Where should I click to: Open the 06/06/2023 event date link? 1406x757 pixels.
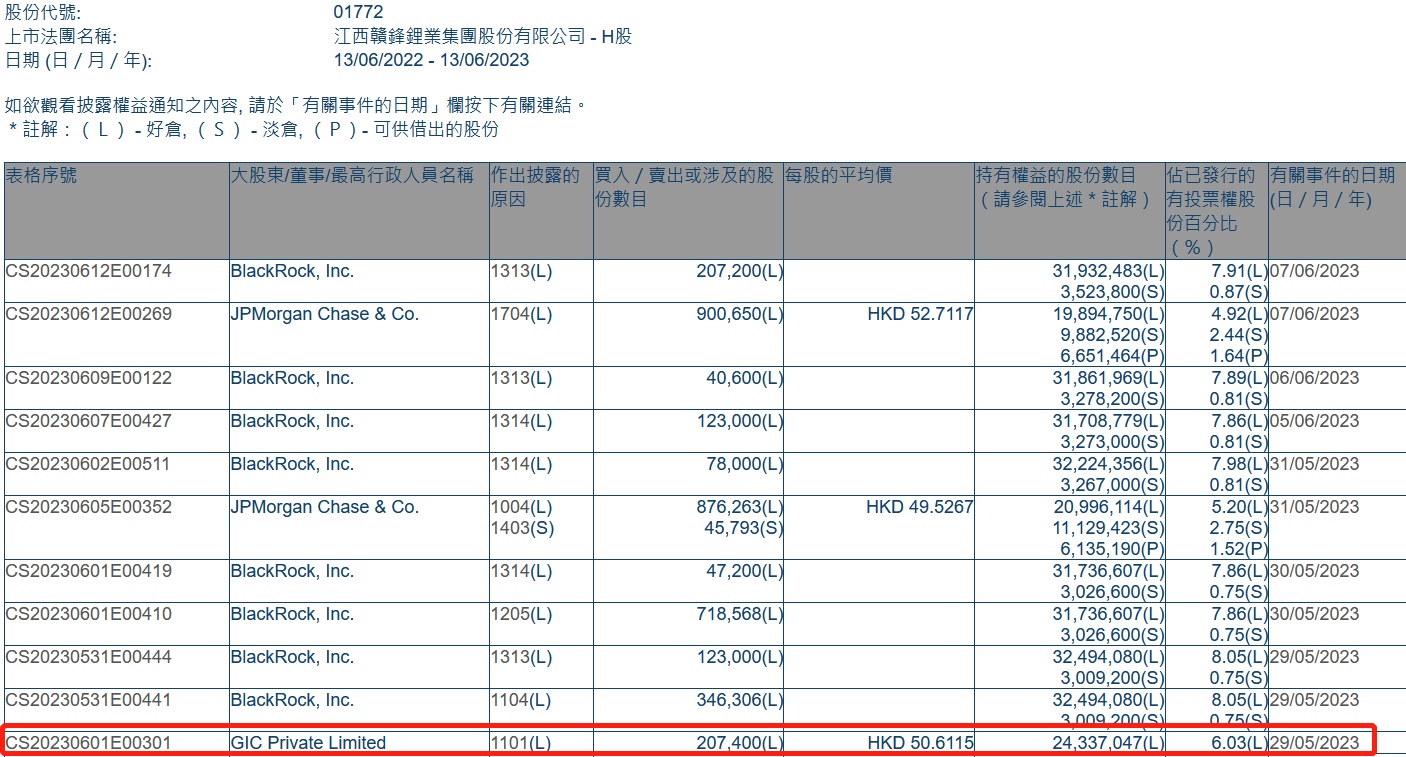(1315, 378)
